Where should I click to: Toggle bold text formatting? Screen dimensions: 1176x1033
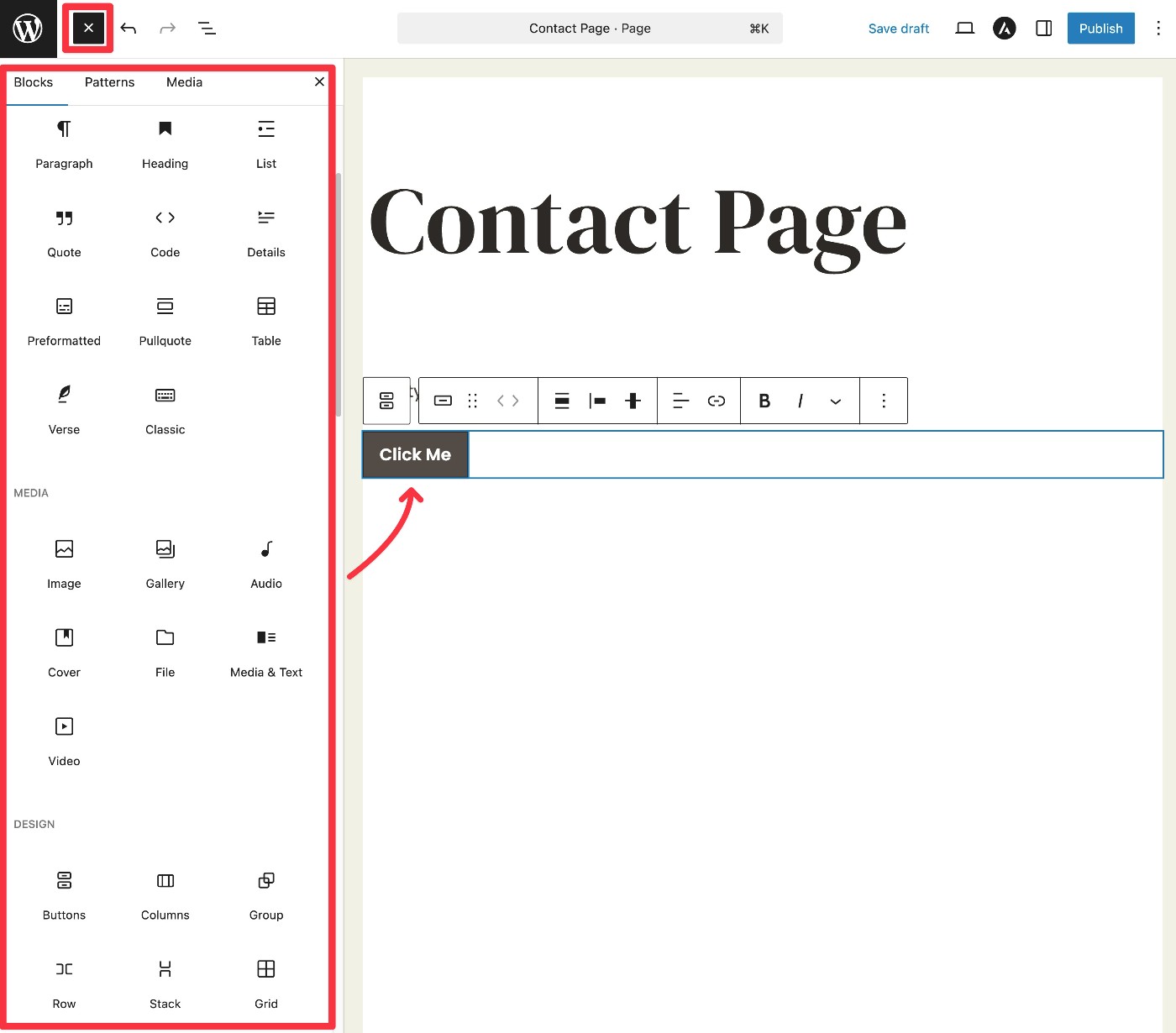point(764,401)
